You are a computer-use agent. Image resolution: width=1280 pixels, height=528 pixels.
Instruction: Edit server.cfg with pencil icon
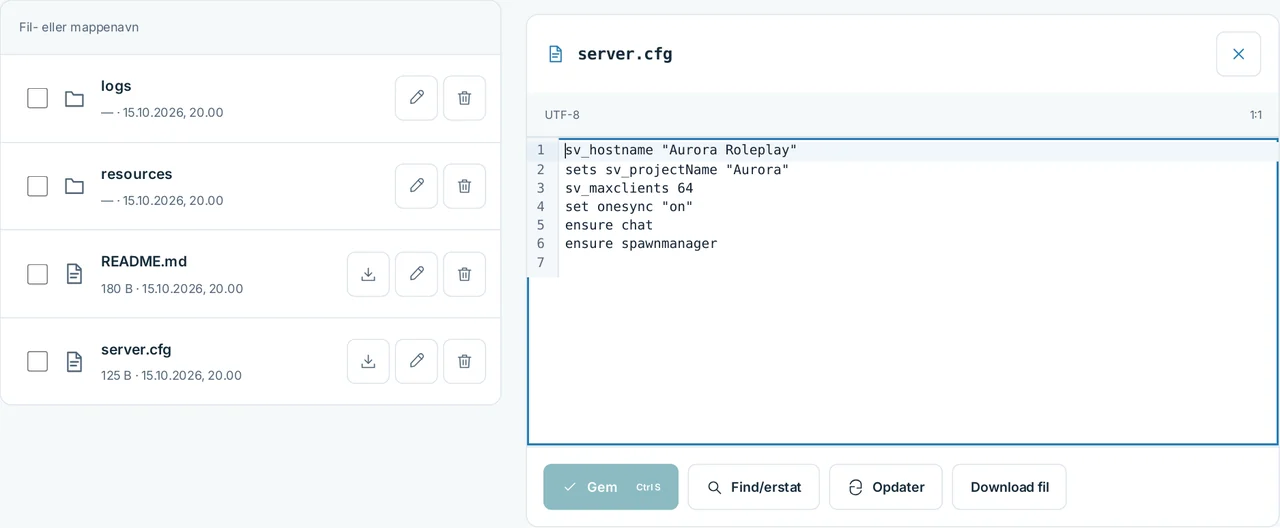416,361
